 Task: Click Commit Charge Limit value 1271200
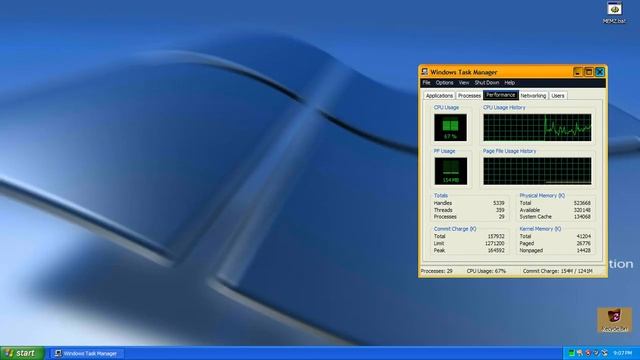[495, 243]
